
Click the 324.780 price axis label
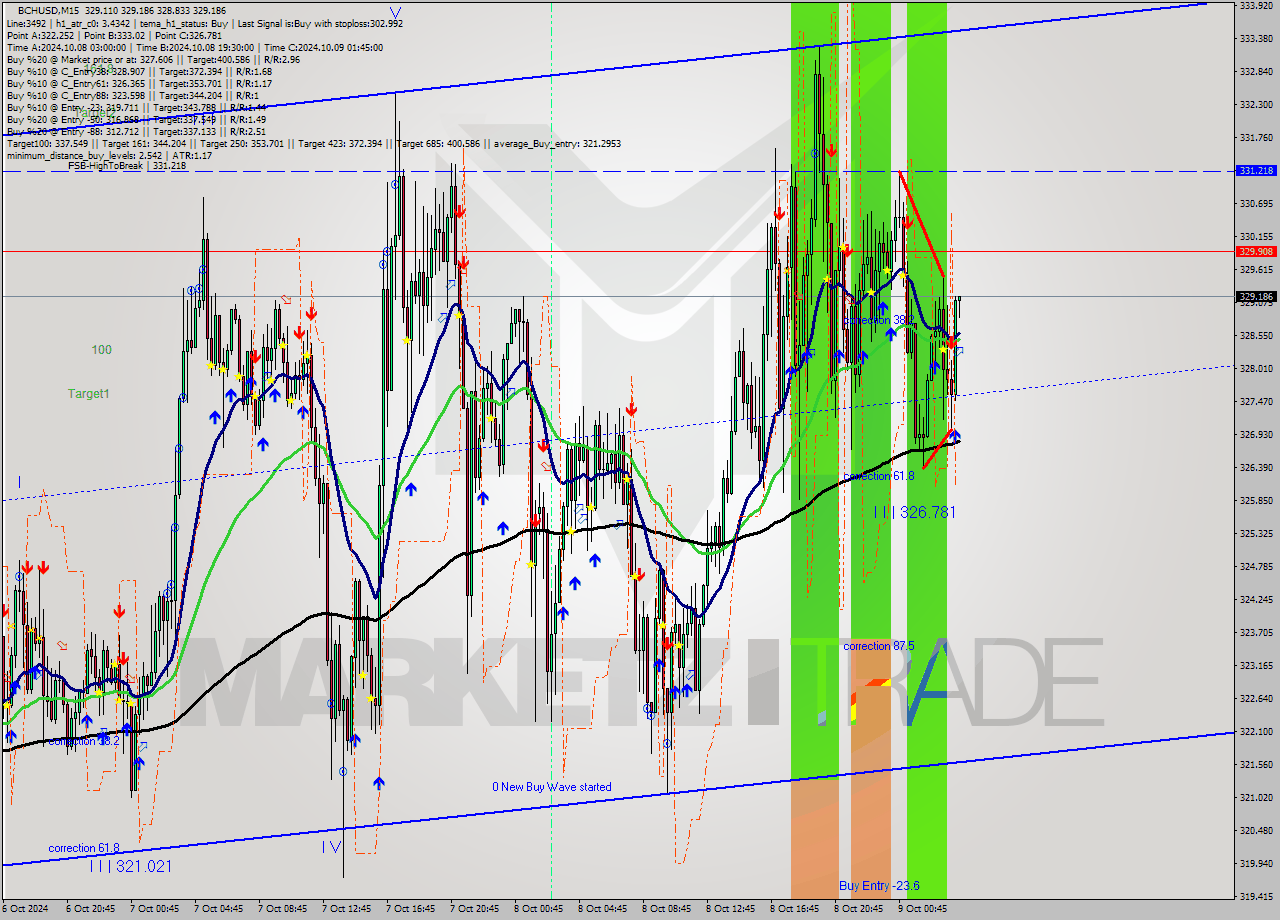[1256, 566]
